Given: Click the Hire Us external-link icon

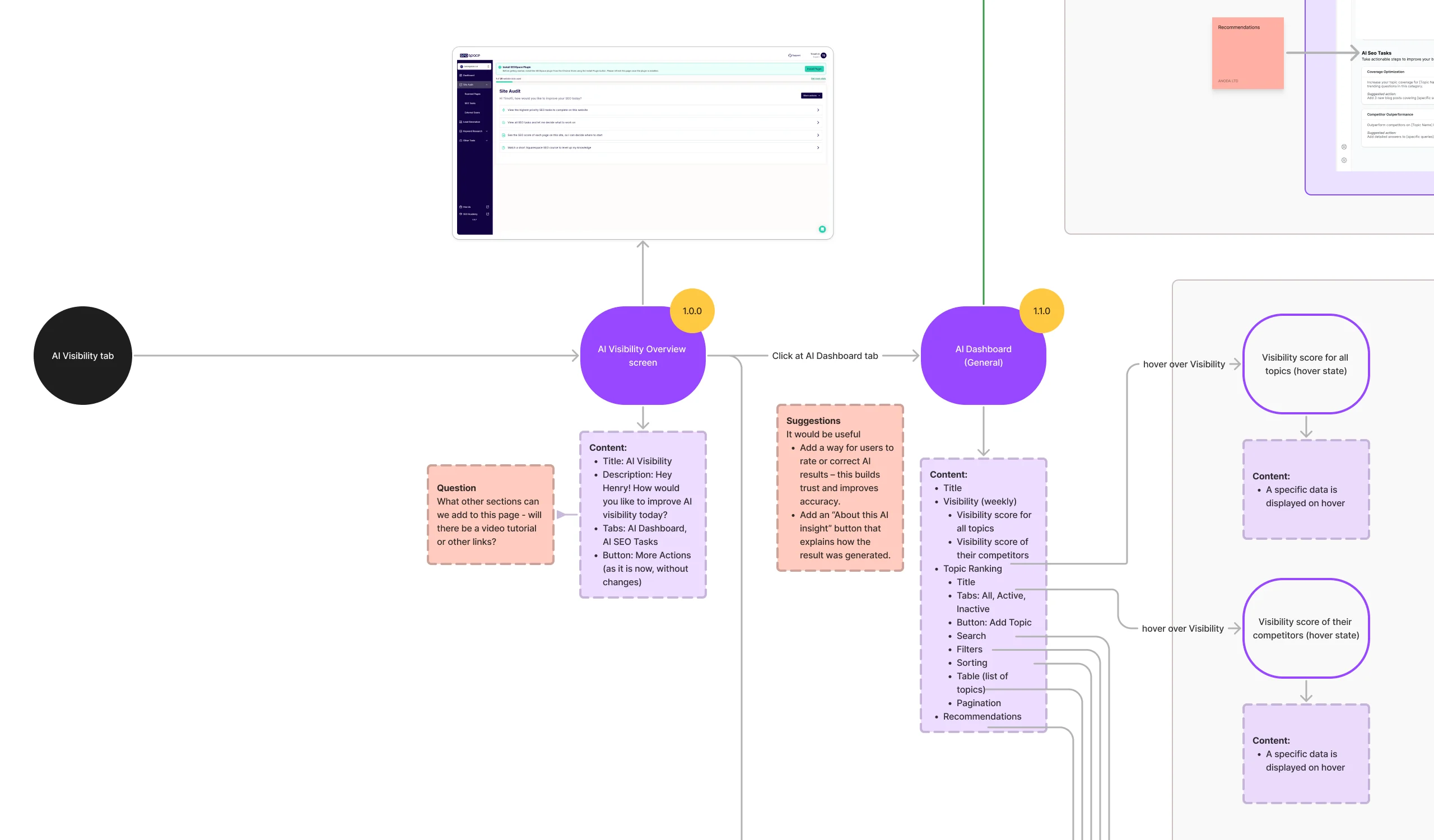Looking at the screenshot, I should [488, 207].
